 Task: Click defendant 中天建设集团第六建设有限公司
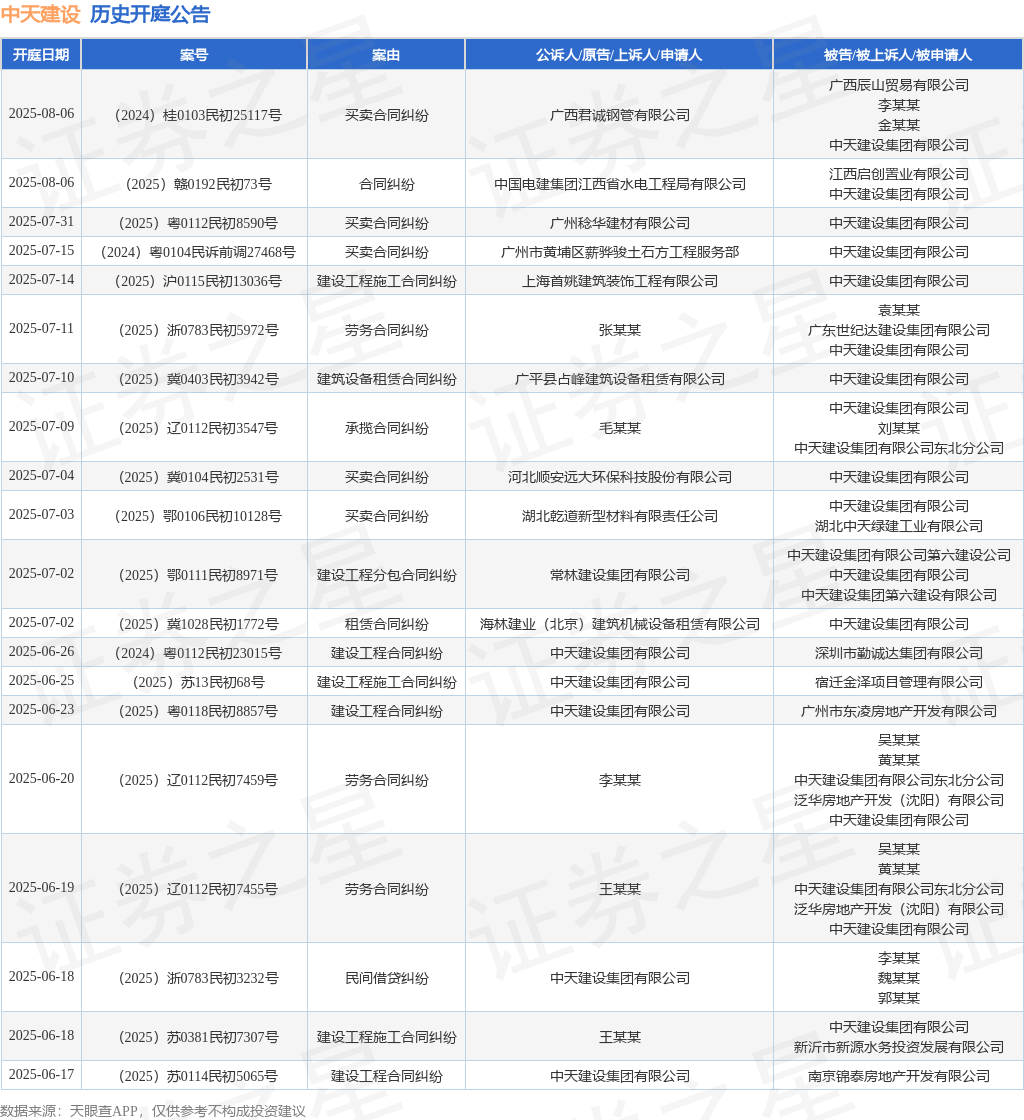(x=899, y=596)
